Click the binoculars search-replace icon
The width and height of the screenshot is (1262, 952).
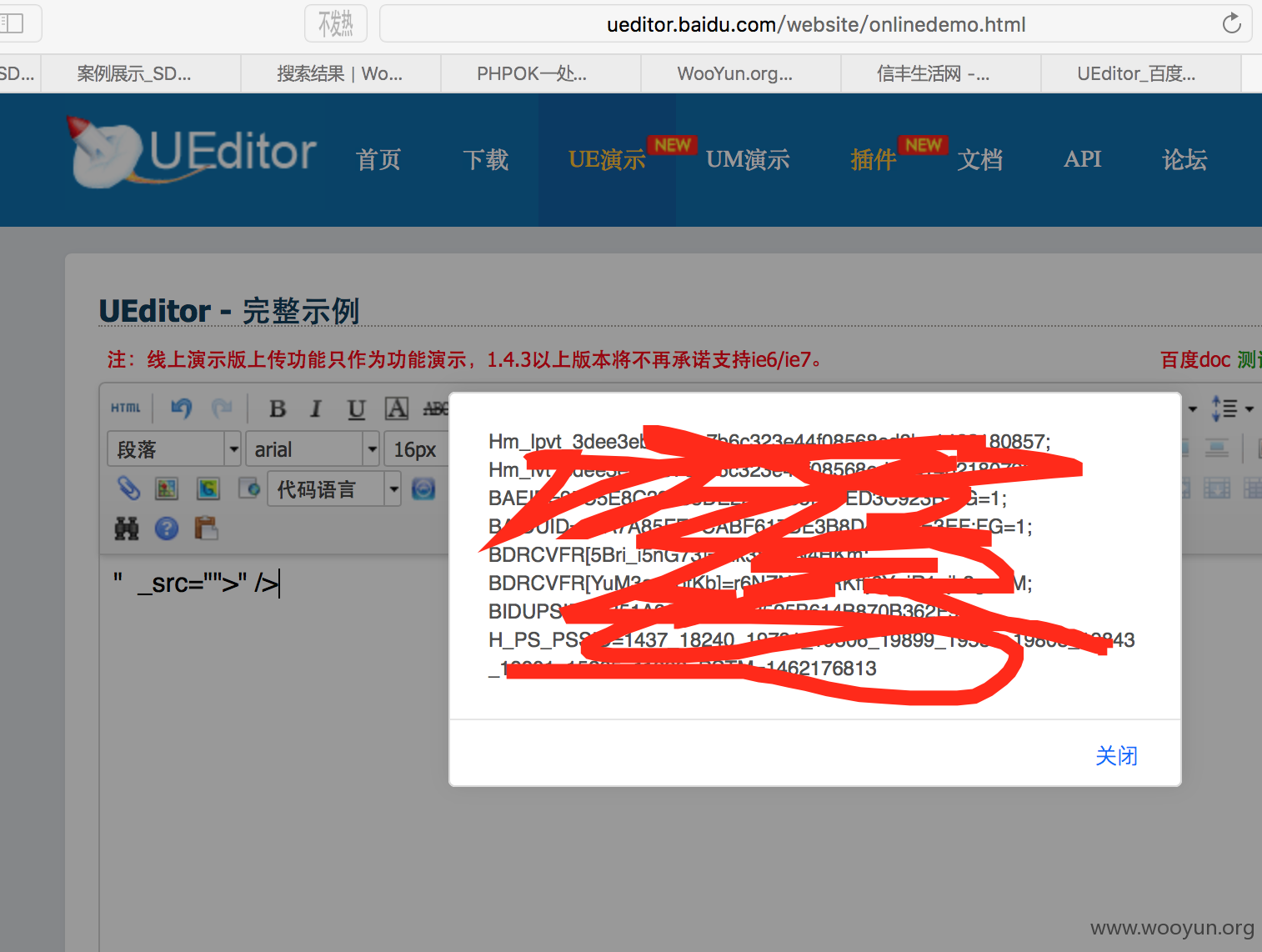tap(127, 528)
